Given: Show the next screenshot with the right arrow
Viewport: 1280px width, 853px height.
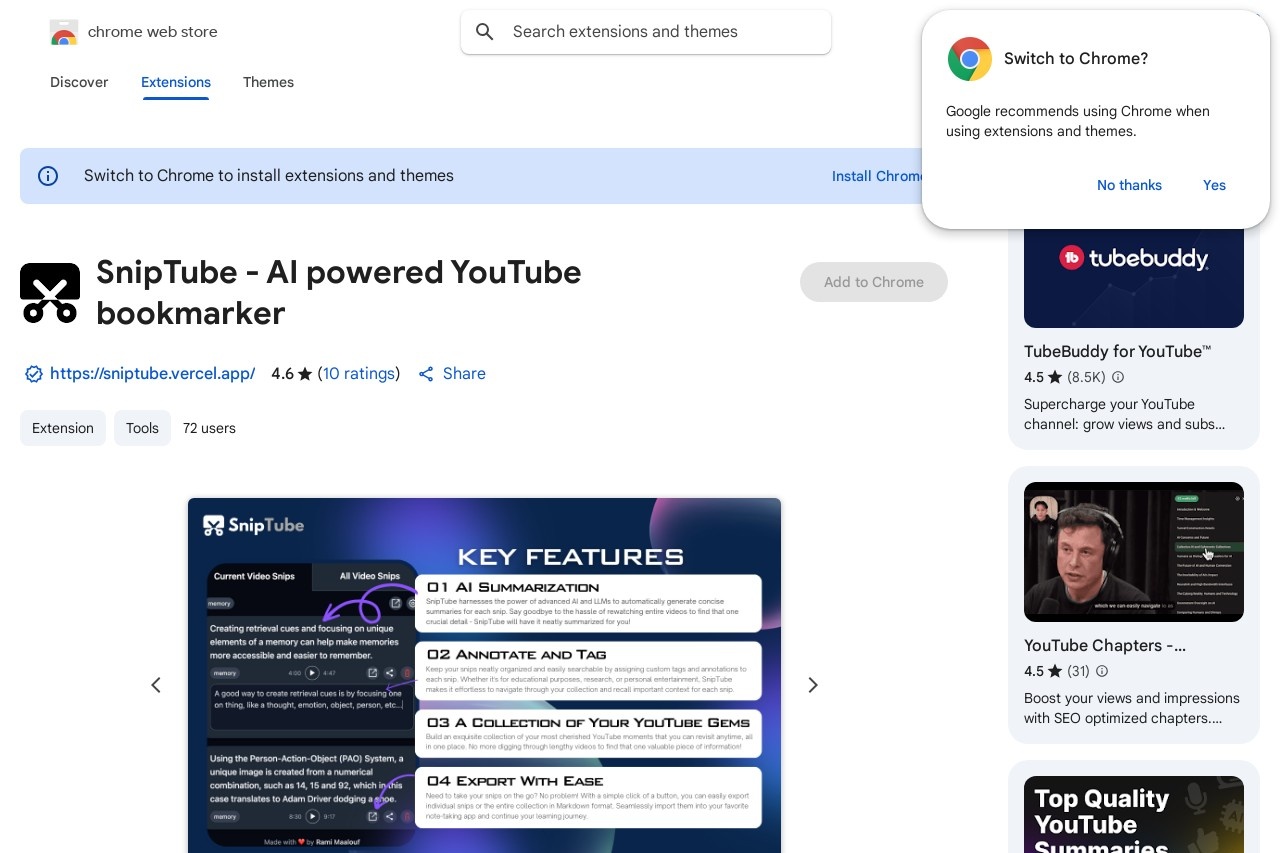Looking at the screenshot, I should pos(813,685).
